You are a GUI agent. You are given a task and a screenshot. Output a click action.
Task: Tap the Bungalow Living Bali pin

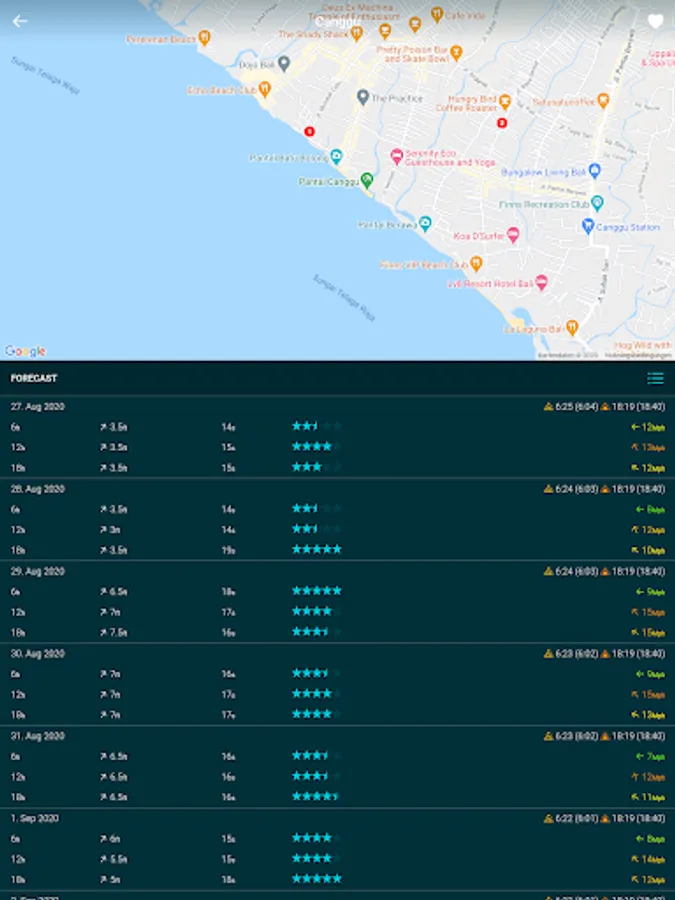pos(595,170)
